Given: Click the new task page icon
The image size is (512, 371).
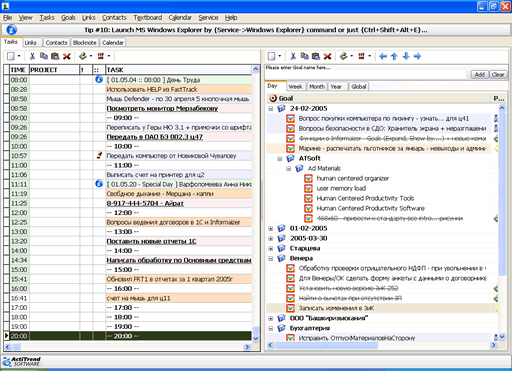Looking at the screenshot, I should (11, 56).
